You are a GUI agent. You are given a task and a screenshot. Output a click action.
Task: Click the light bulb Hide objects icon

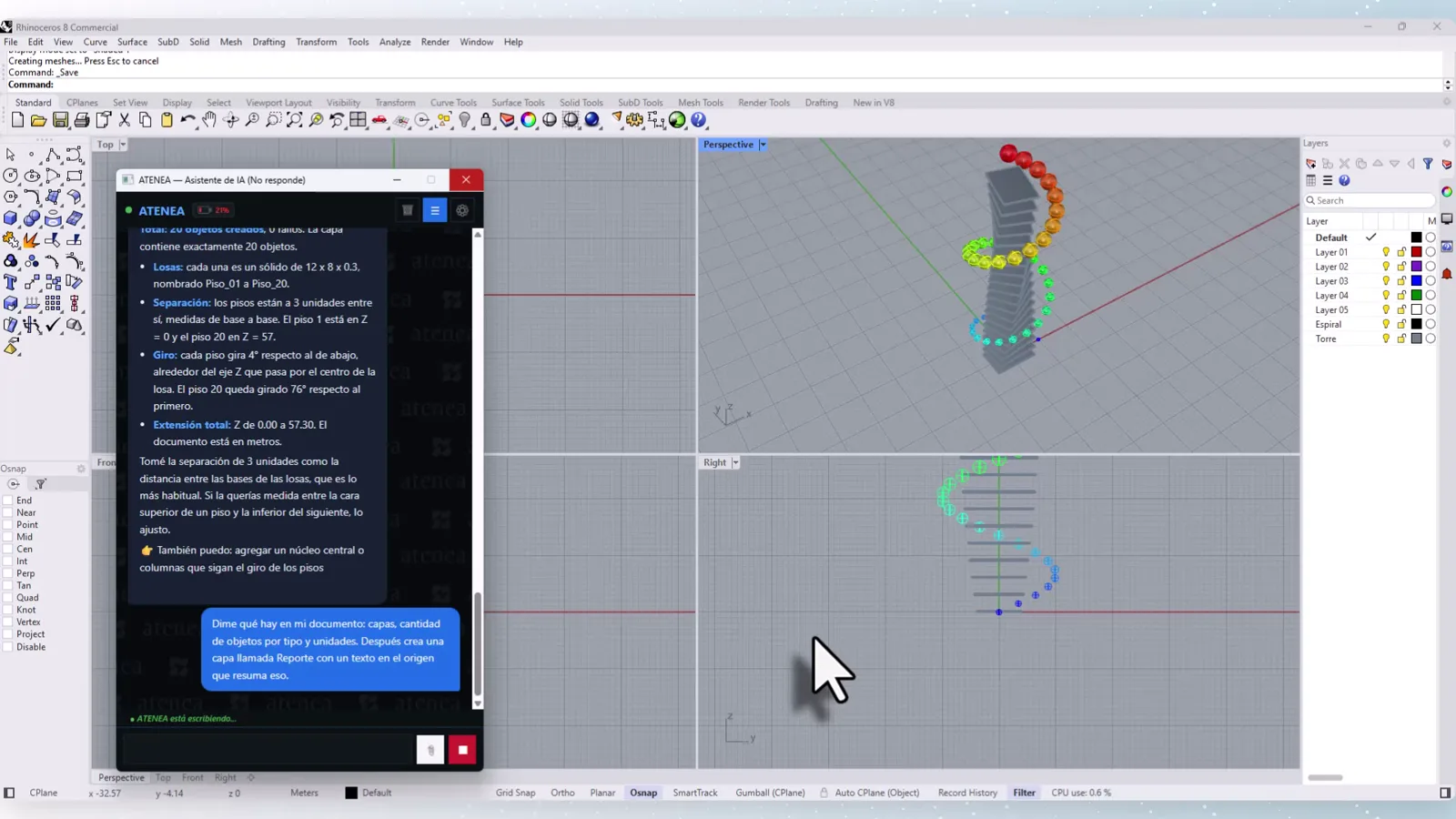464,120
